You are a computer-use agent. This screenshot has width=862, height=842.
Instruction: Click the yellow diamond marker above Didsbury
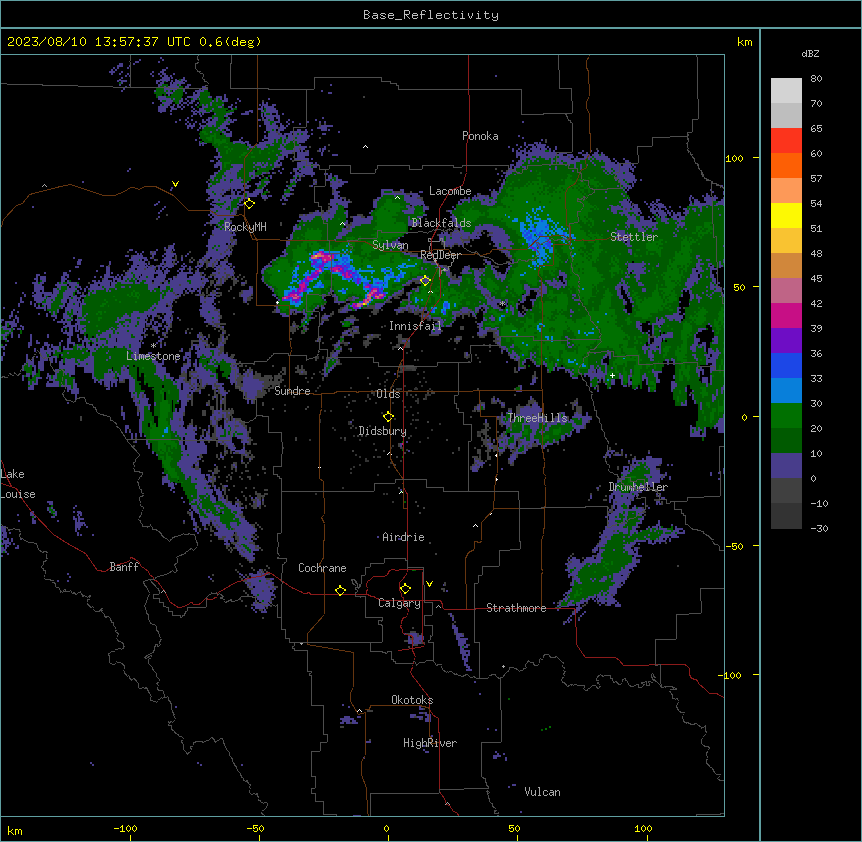click(x=388, y=417)
